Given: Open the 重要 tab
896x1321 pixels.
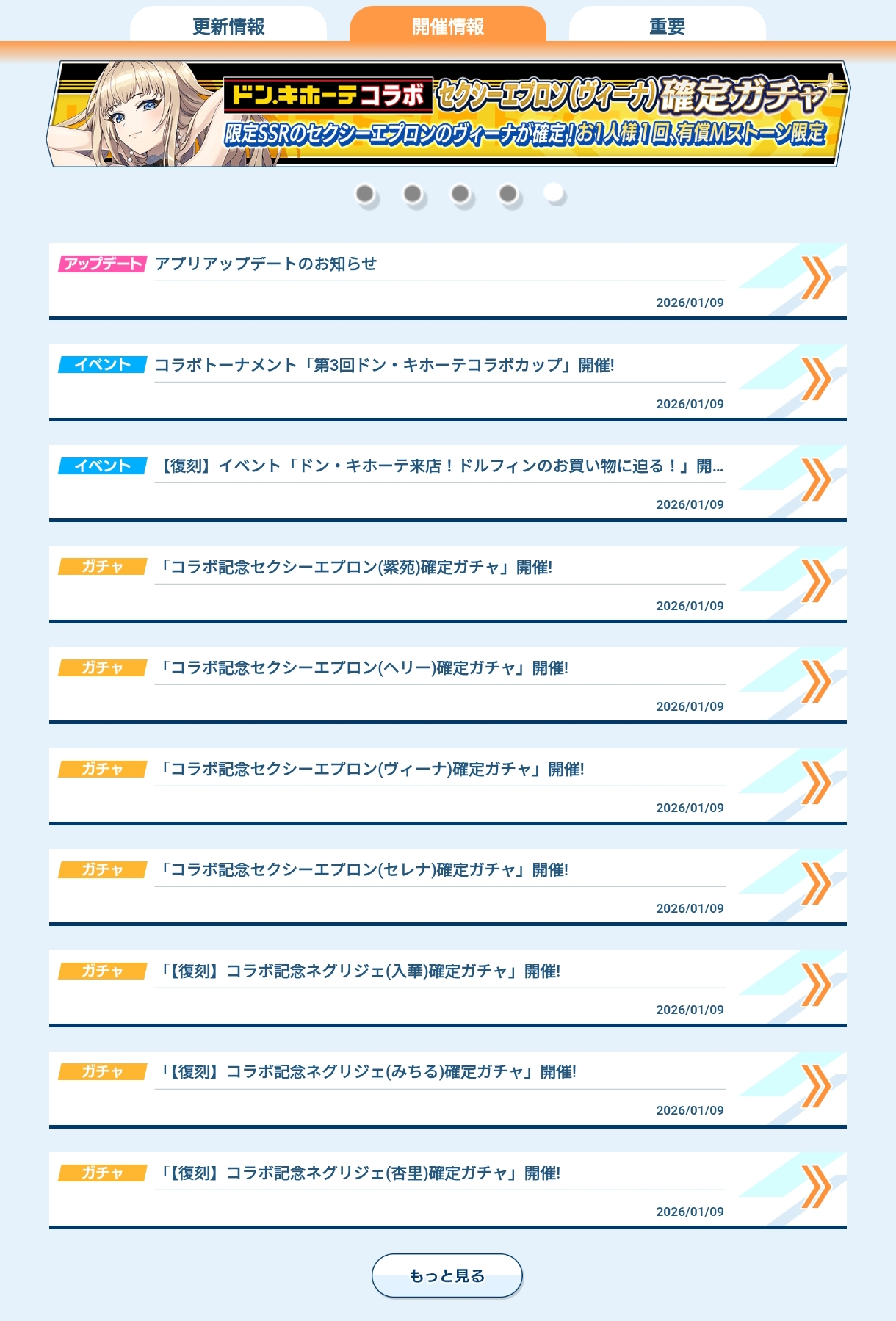Looking at the screenshot, I should click(667, 26).
